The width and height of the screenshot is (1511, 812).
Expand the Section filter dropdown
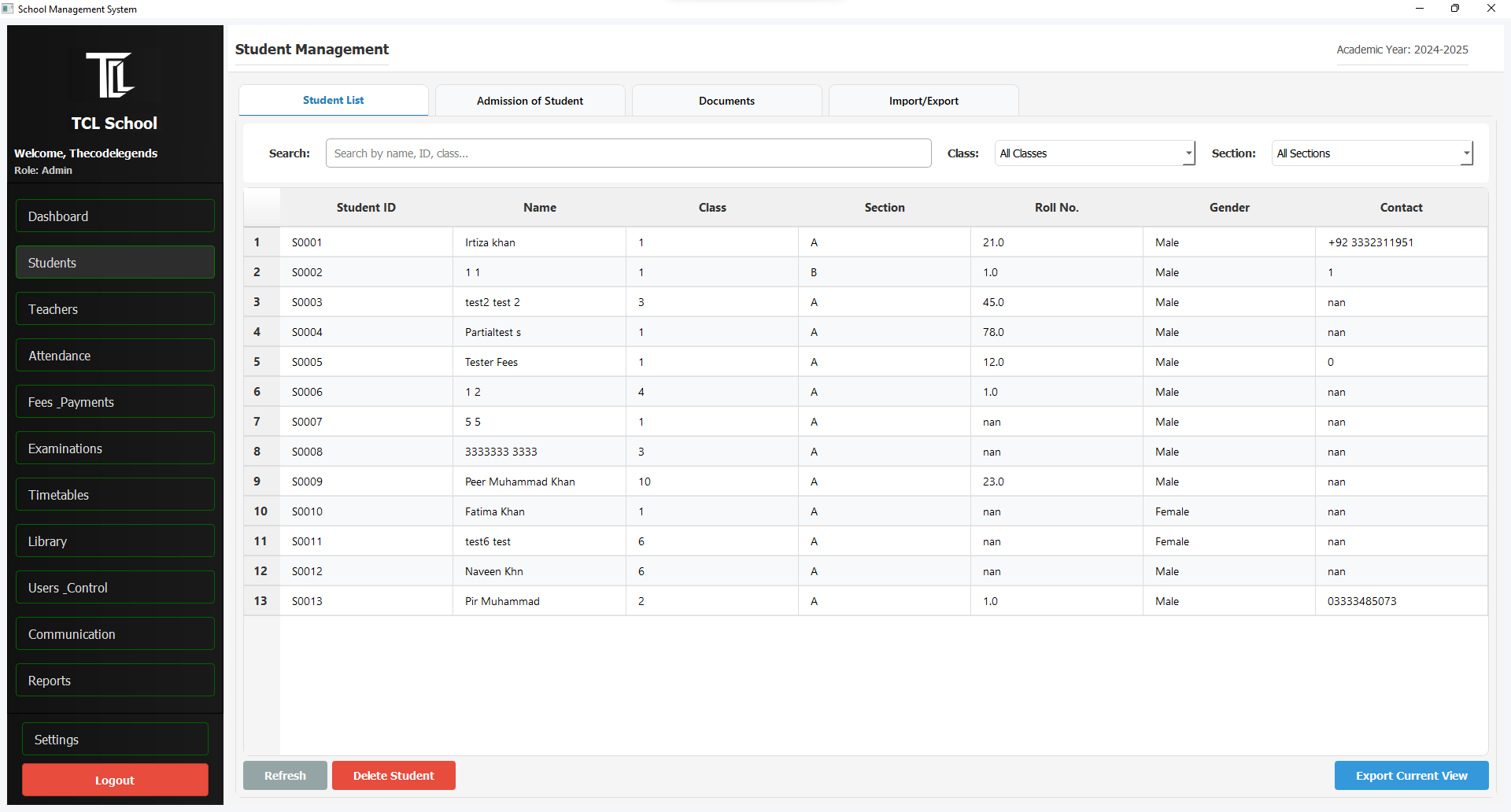tap(1372, 153)
